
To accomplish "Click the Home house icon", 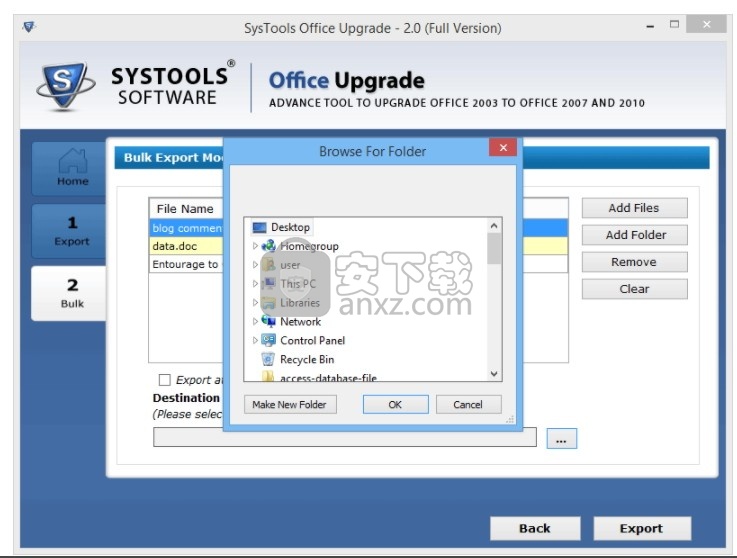I will [73, 161].
